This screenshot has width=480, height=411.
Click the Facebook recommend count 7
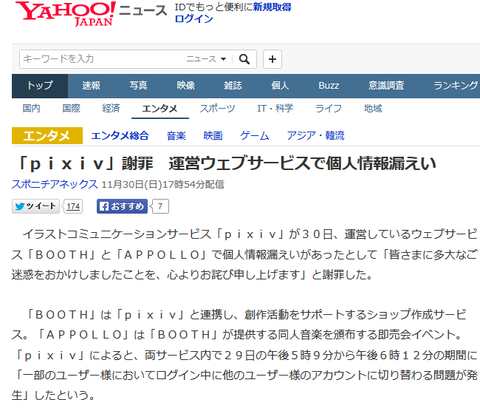click(160, 207)
